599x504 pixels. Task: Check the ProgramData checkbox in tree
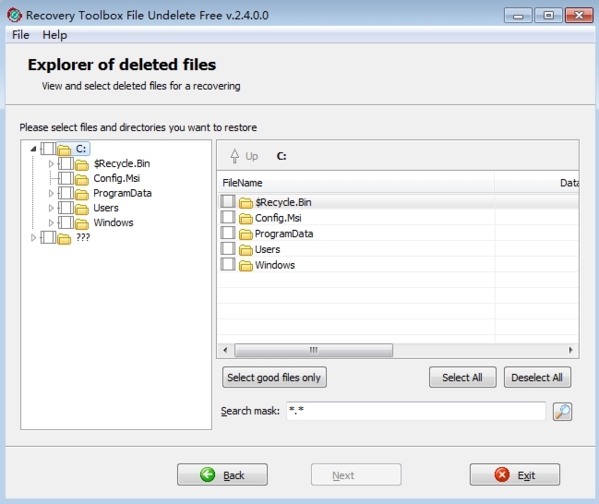[66, 193]
